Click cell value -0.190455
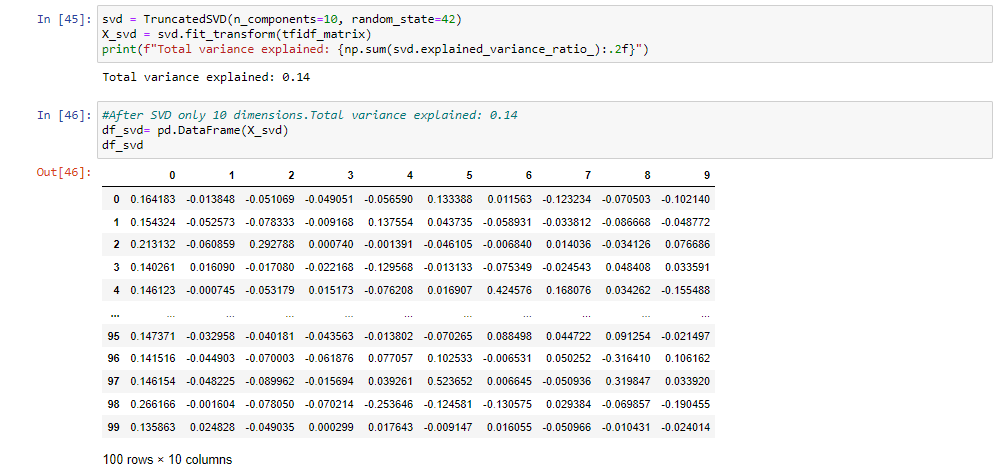998x472 pixels. [x=685, y=405]
